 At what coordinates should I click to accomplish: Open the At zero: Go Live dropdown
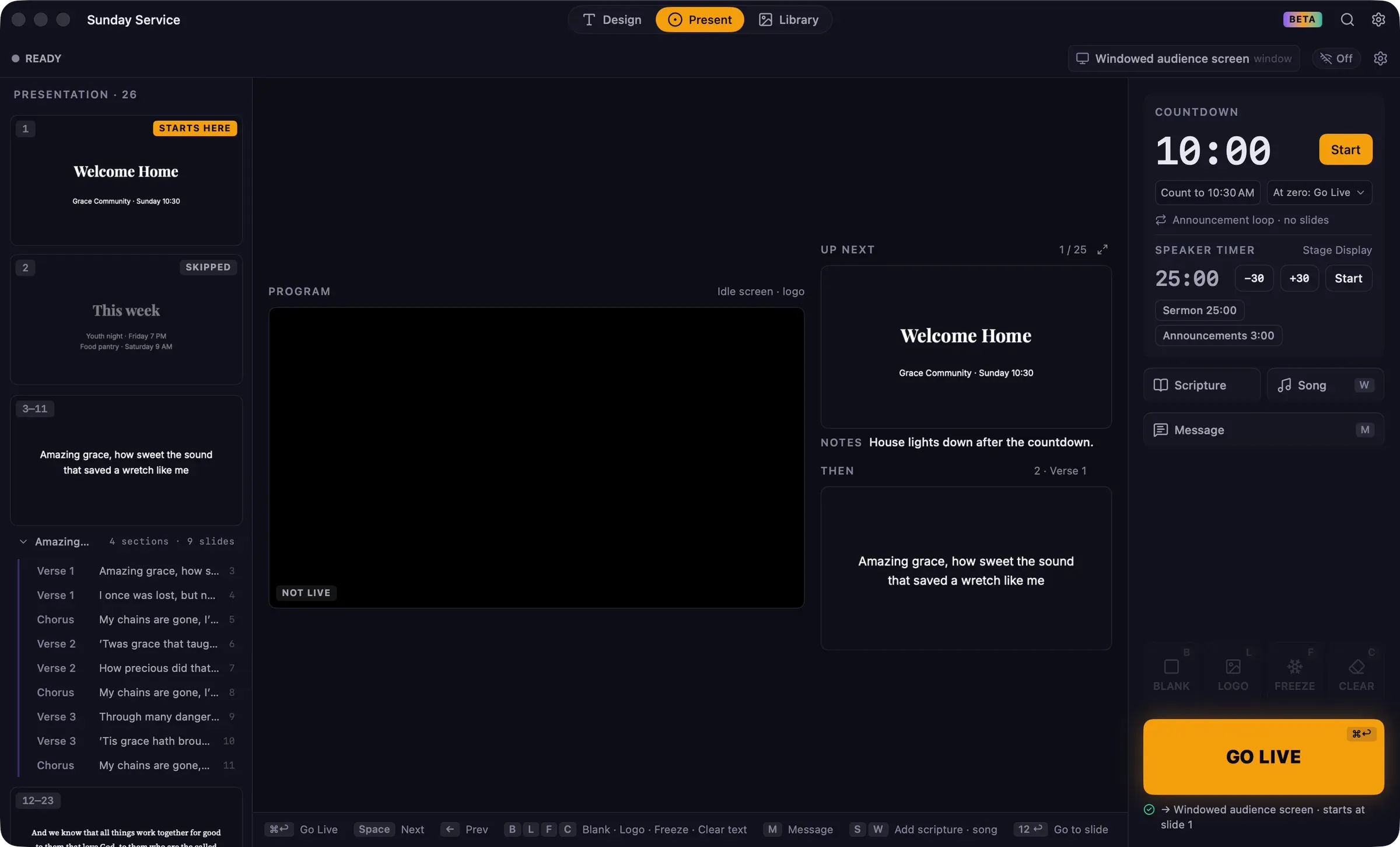(1319, 192)
